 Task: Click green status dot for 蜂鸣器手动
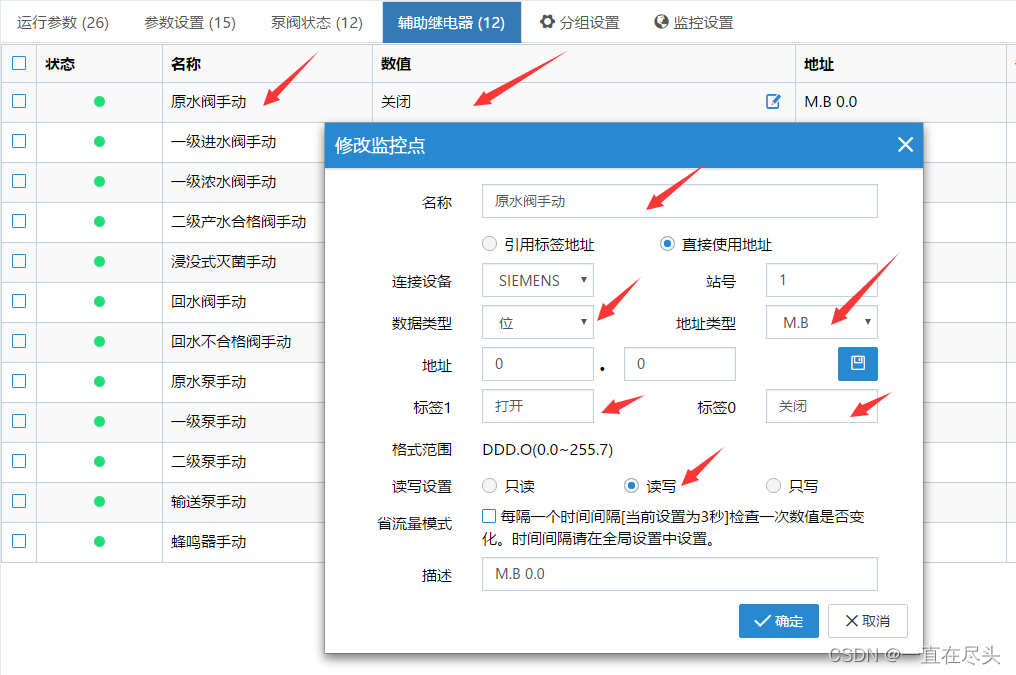click(x=99, y=542)
